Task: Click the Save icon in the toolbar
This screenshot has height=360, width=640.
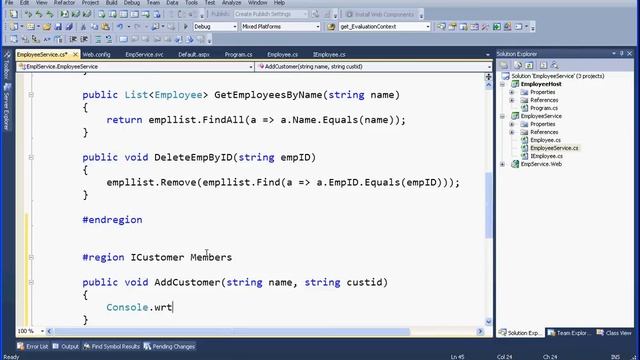Action: point(58,27)
